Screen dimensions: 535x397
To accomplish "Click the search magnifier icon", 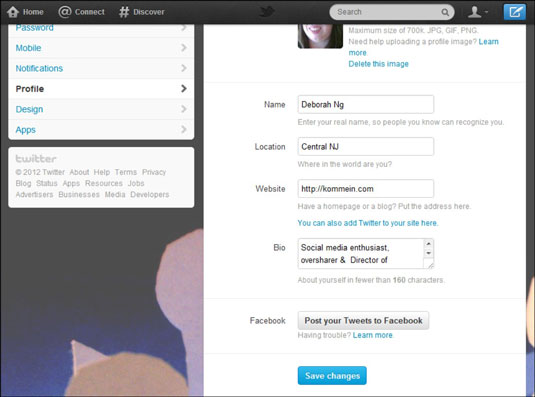I will tap(445, 12).
